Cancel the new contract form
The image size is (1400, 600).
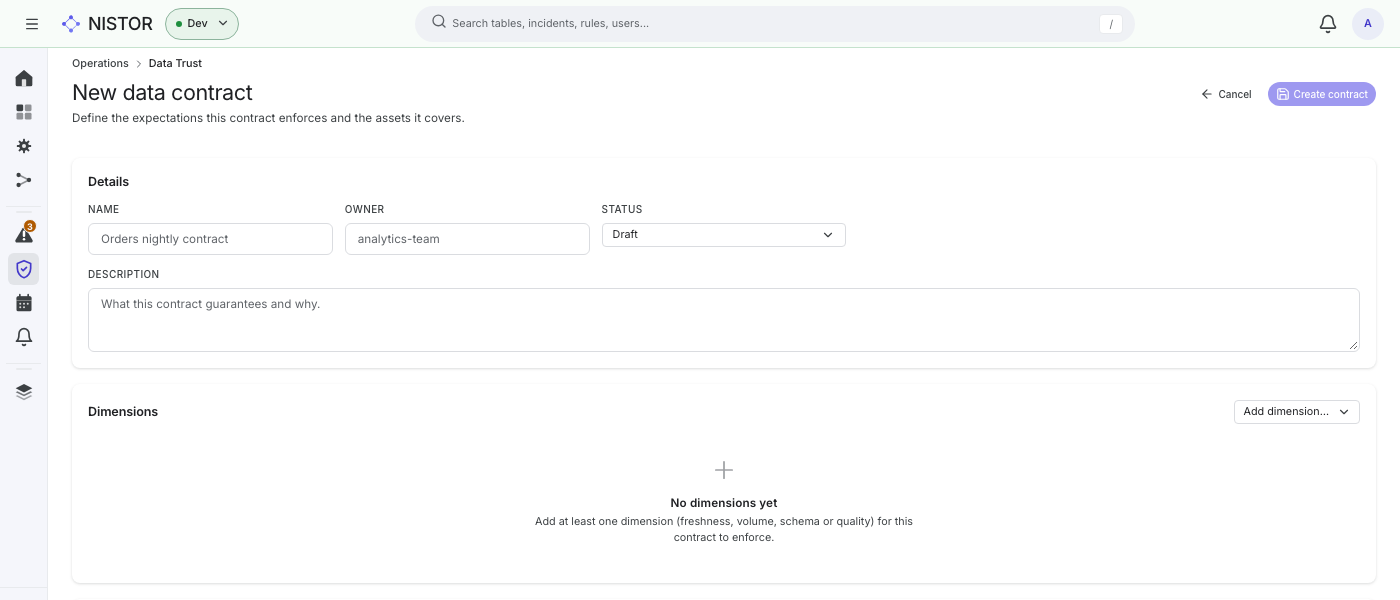coord(1227,94)
